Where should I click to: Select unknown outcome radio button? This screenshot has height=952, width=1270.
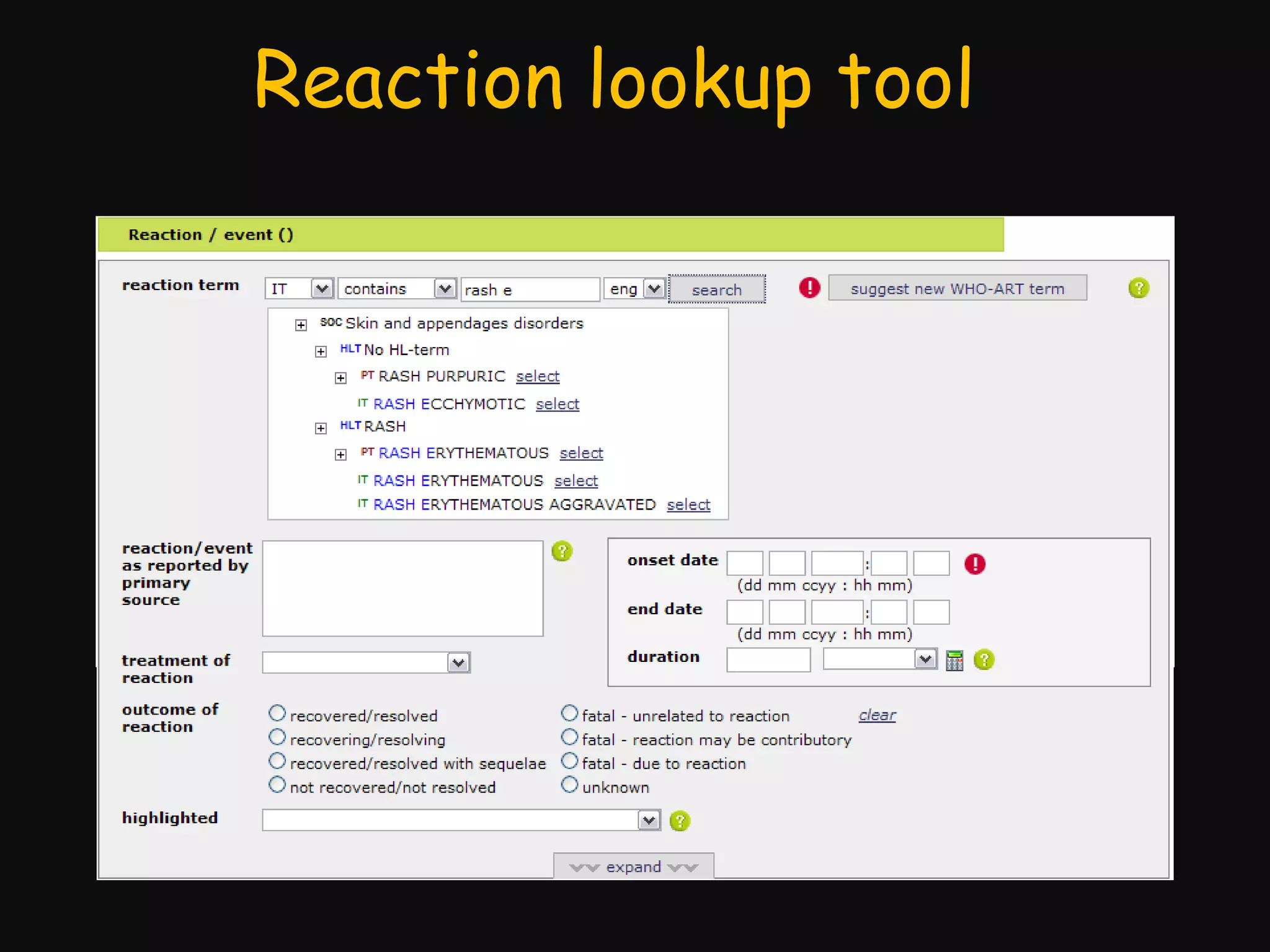[569, 785]
